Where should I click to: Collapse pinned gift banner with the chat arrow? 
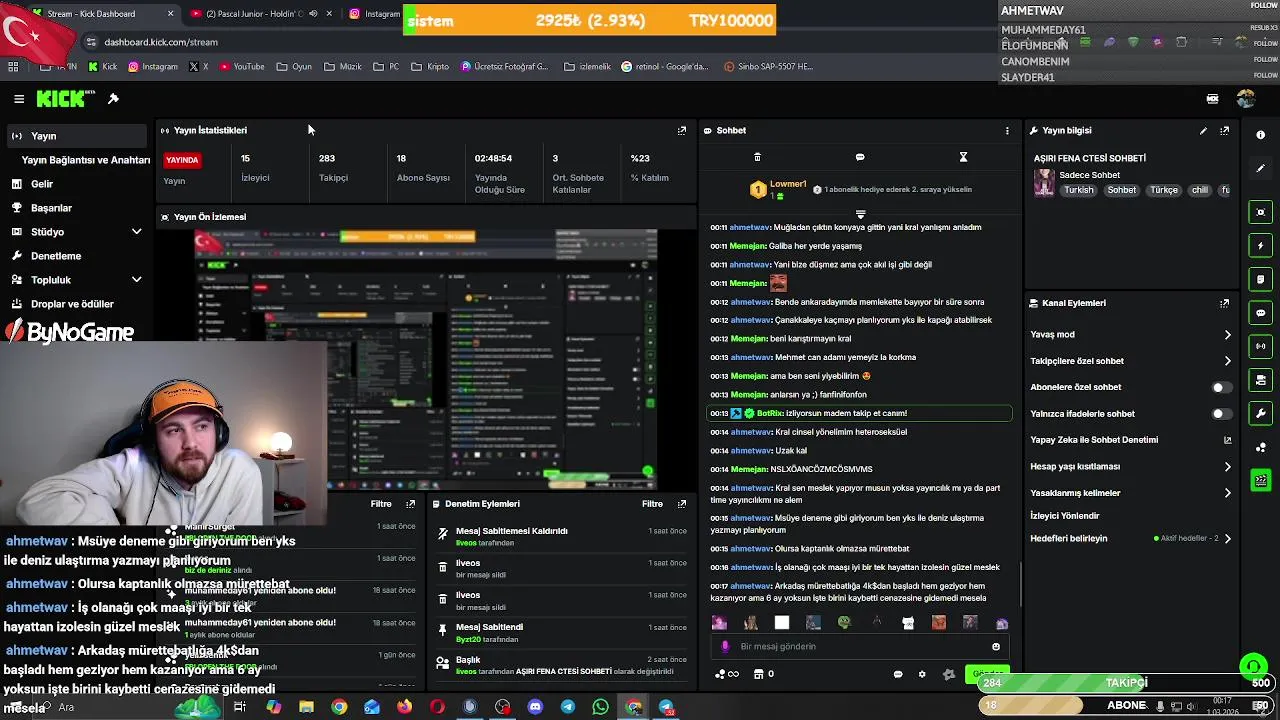point(860,214)
